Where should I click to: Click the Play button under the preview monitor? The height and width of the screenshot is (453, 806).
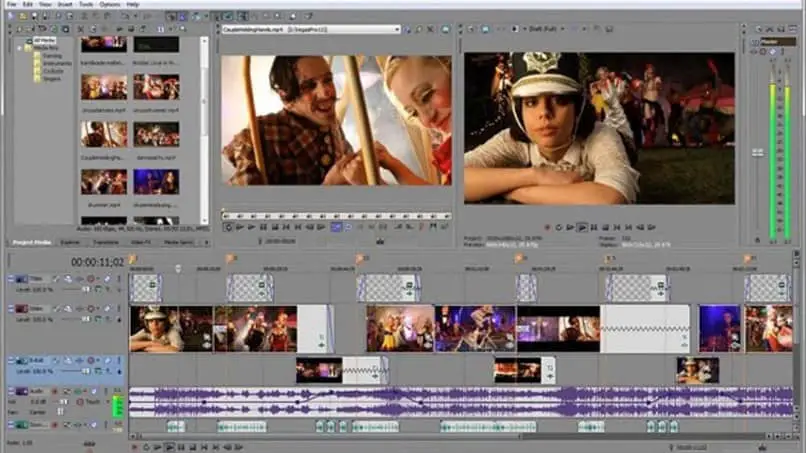pos(583,227)
